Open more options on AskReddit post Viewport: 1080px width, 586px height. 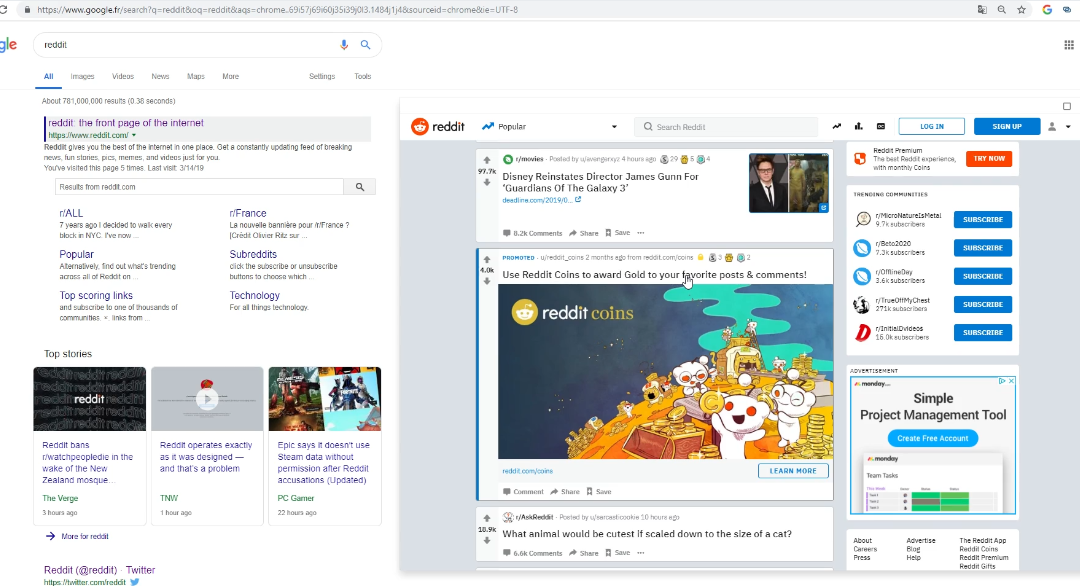[x=641, y=553]
